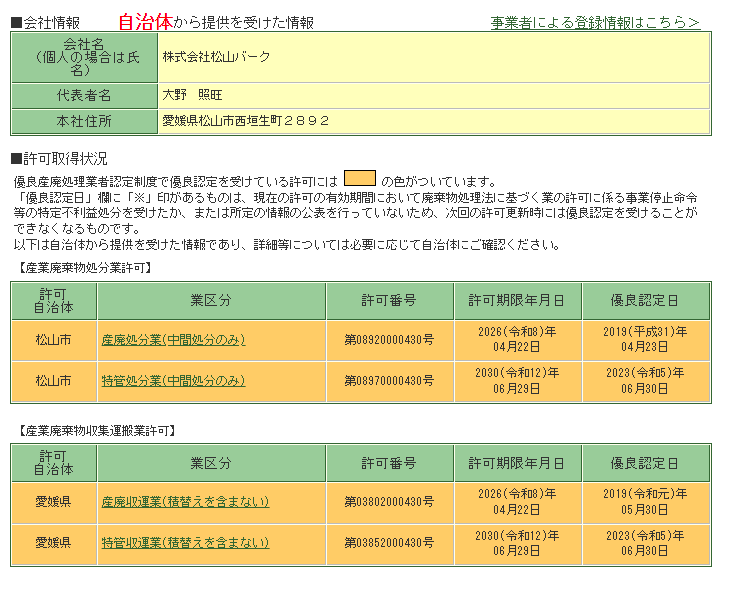Click the ■許可取得状況 section heading

click(x=59, y=159)
